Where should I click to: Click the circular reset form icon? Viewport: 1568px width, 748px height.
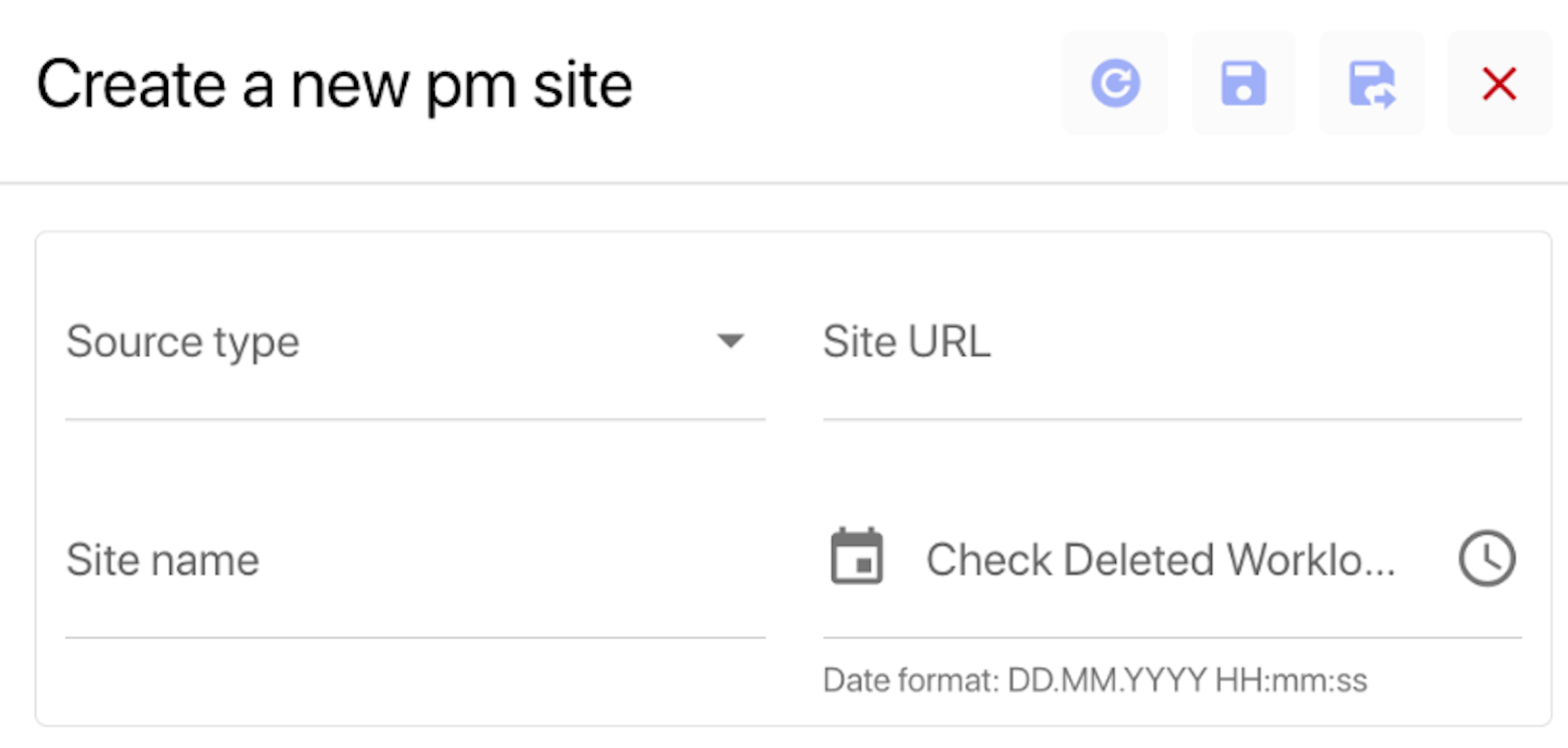[1115, 83]
